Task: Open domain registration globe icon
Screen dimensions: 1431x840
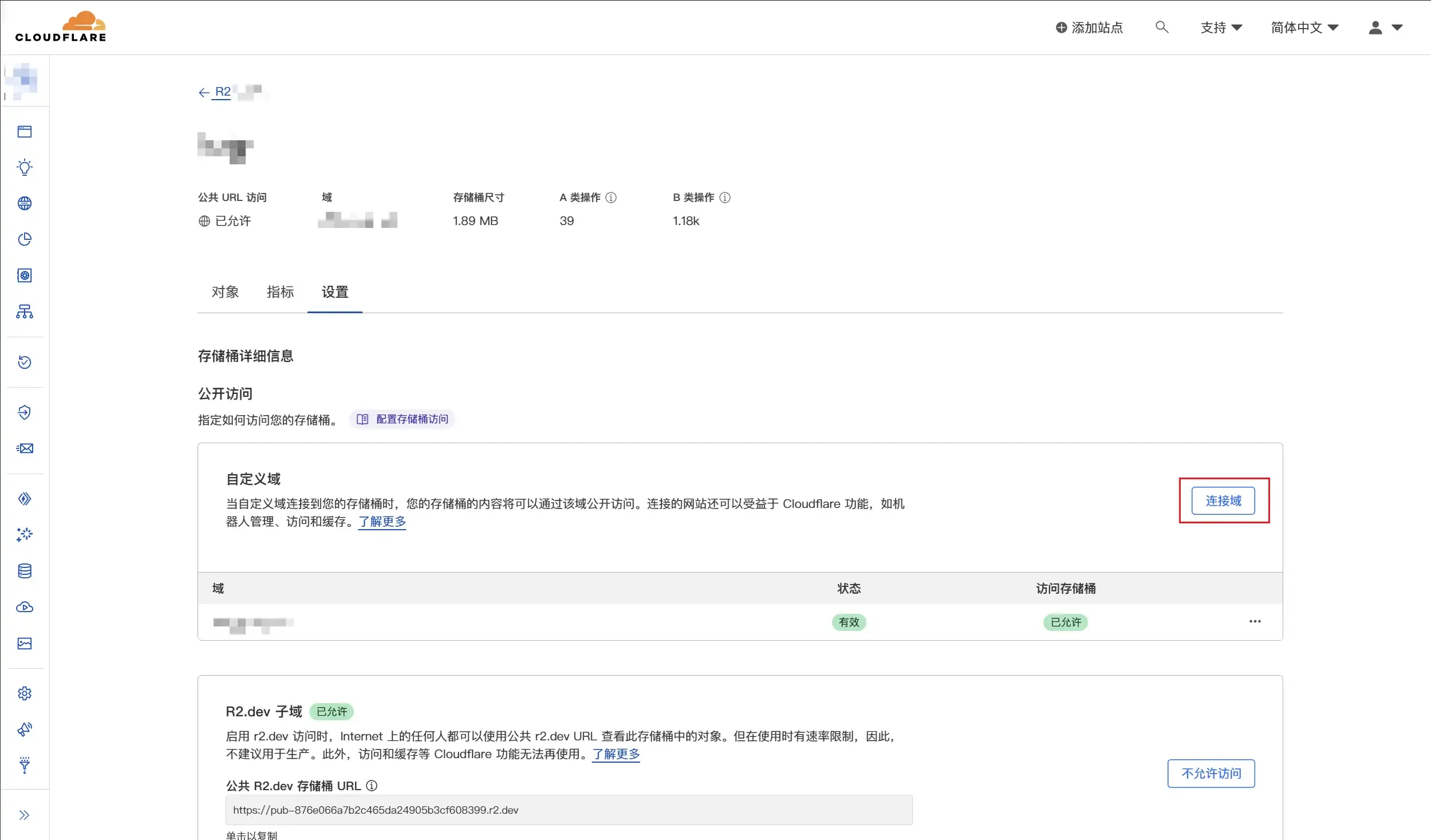Action: click(25, 203)
